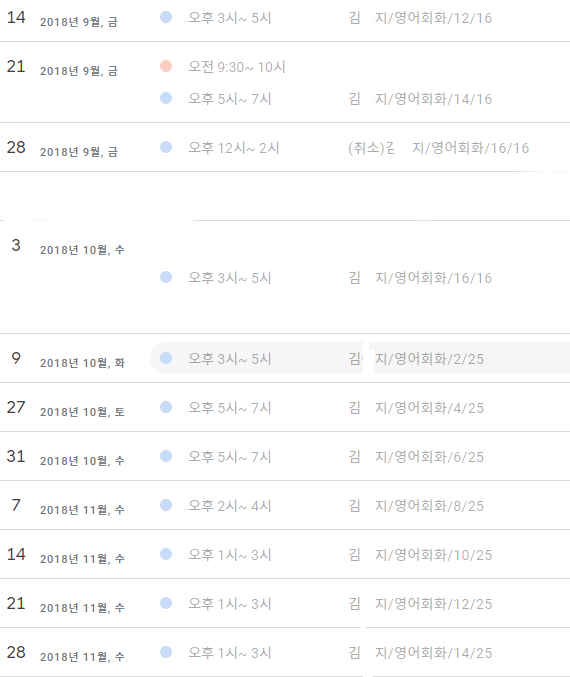Viewport: 570px width, 677px height.
Task: Select date 27 of 2018년 10월, 토
Action: click(16, 407)
